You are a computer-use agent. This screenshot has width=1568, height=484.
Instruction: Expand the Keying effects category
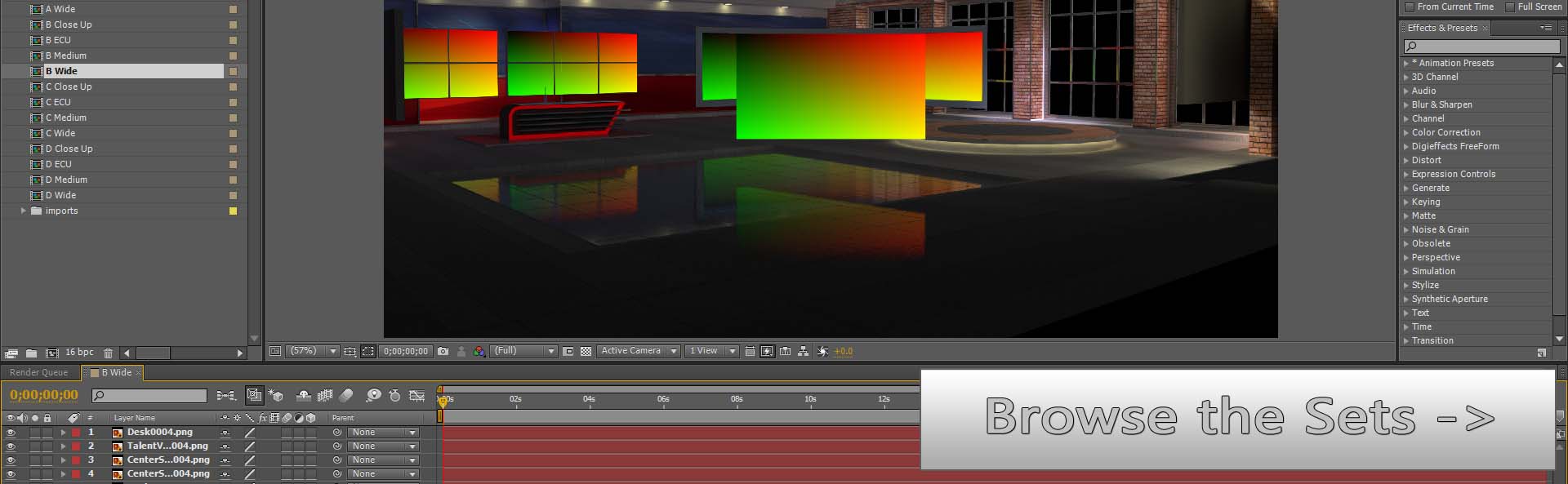click(x=1406, y=202)
